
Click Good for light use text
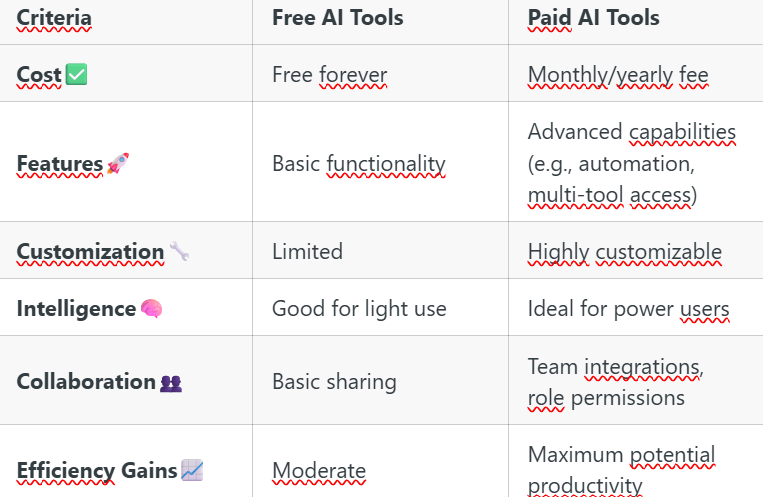coord(359,309)
